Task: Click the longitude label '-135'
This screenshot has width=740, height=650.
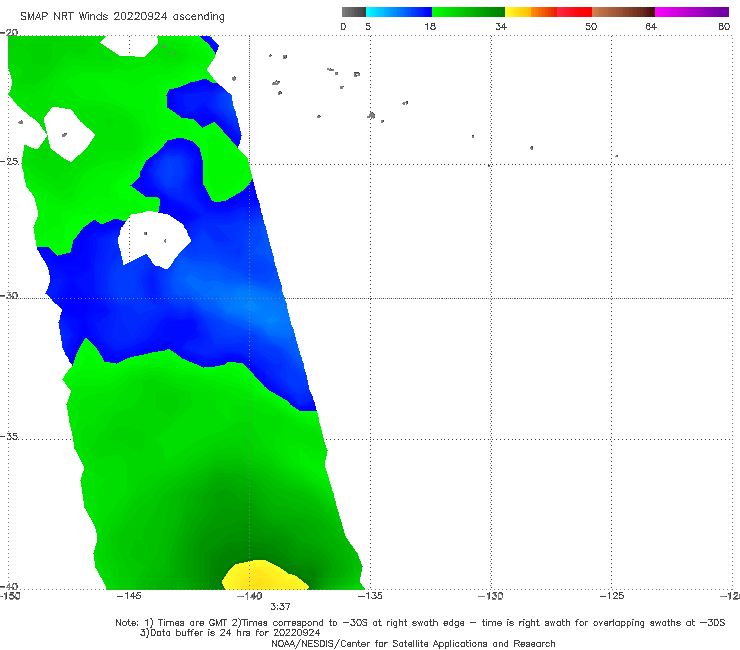Action: point(370,596)
